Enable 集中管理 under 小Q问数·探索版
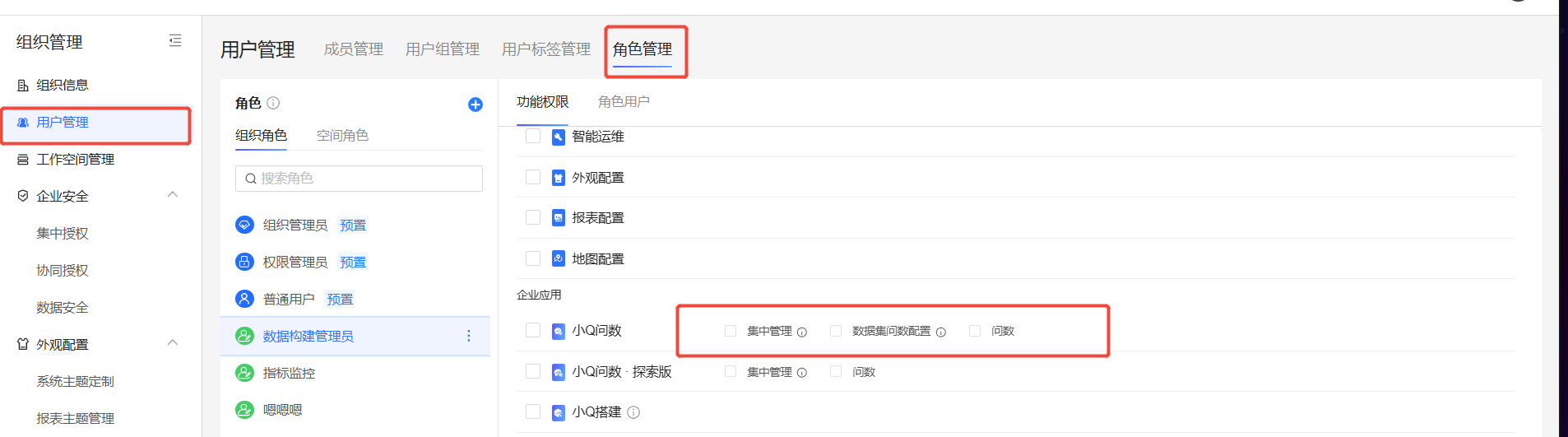The image size is (1568, 437). point(731,372)
